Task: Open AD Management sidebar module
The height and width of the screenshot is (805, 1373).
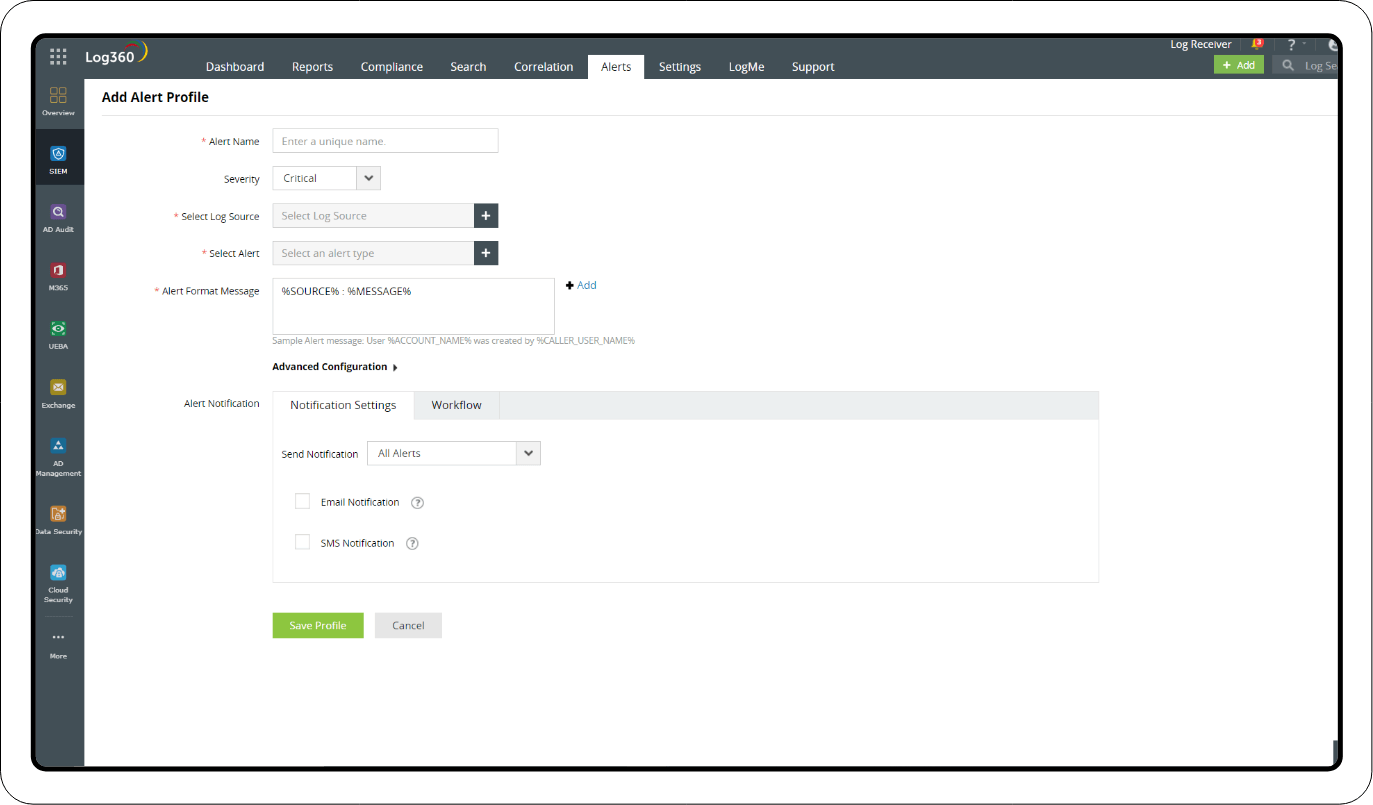Action: [58, 456]
